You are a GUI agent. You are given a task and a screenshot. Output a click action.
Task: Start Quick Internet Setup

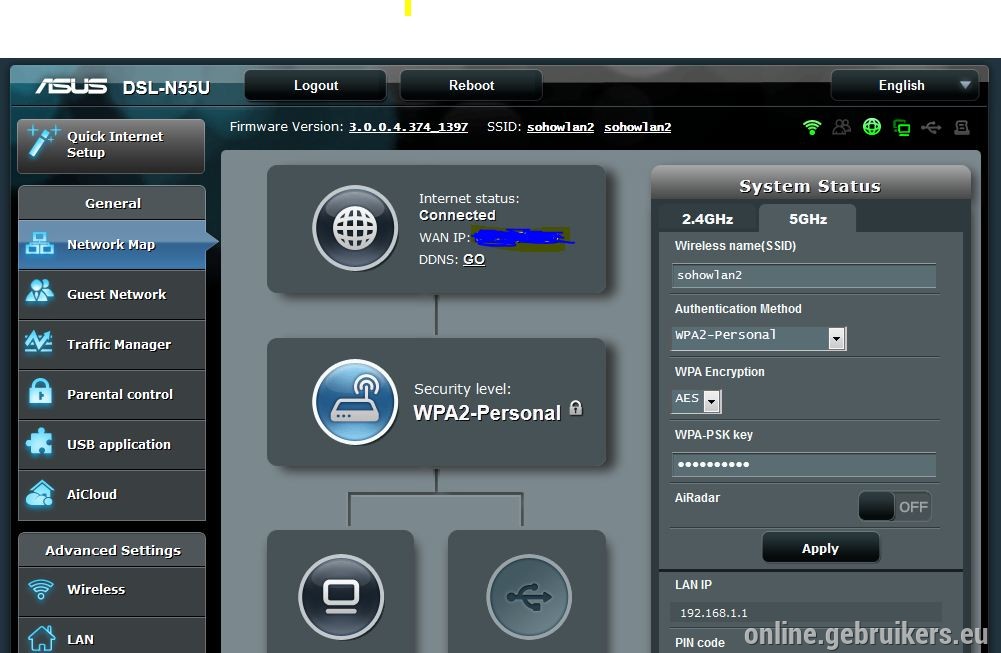(111, 146)
